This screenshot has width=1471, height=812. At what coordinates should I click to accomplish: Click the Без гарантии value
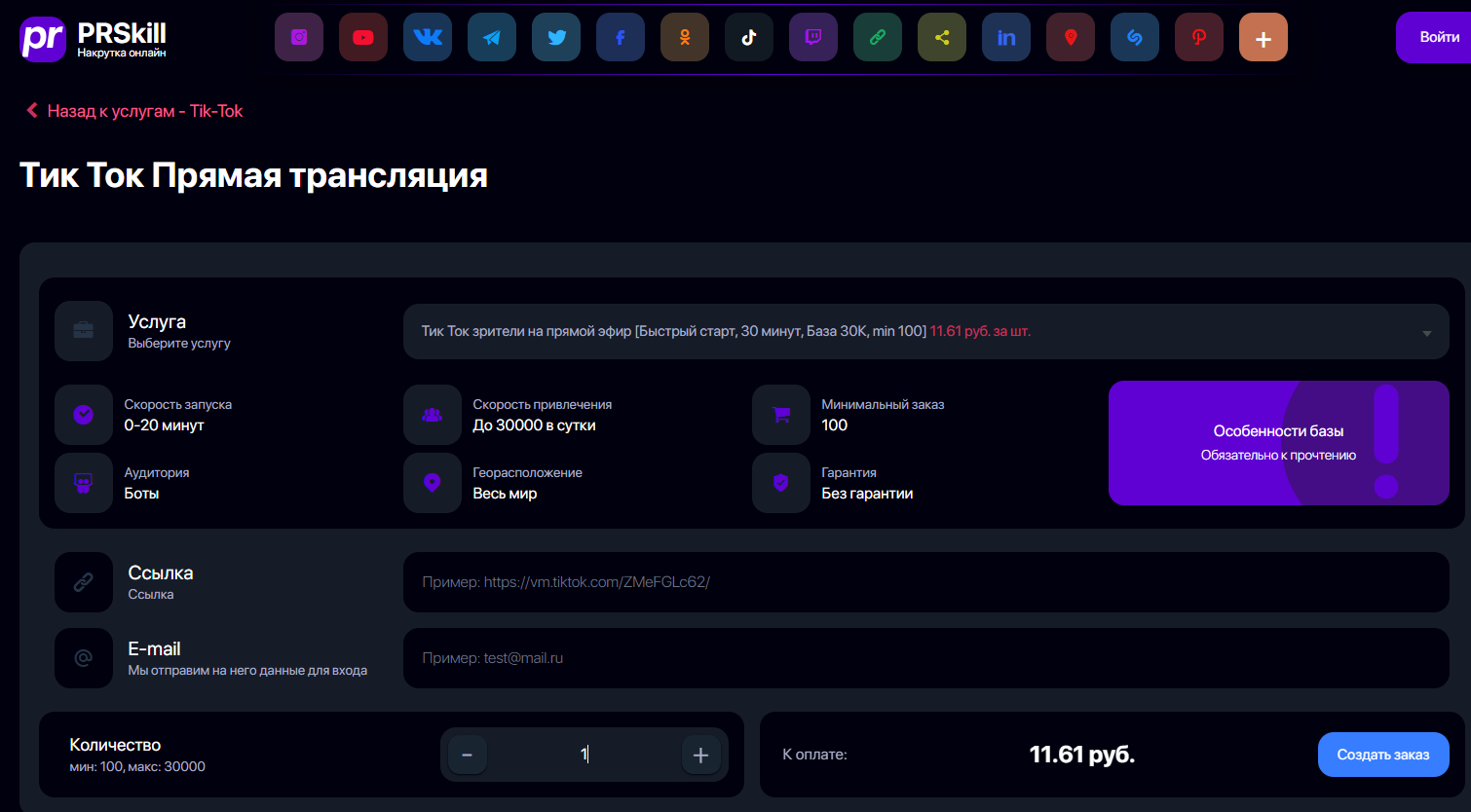(x=867, y=494)
